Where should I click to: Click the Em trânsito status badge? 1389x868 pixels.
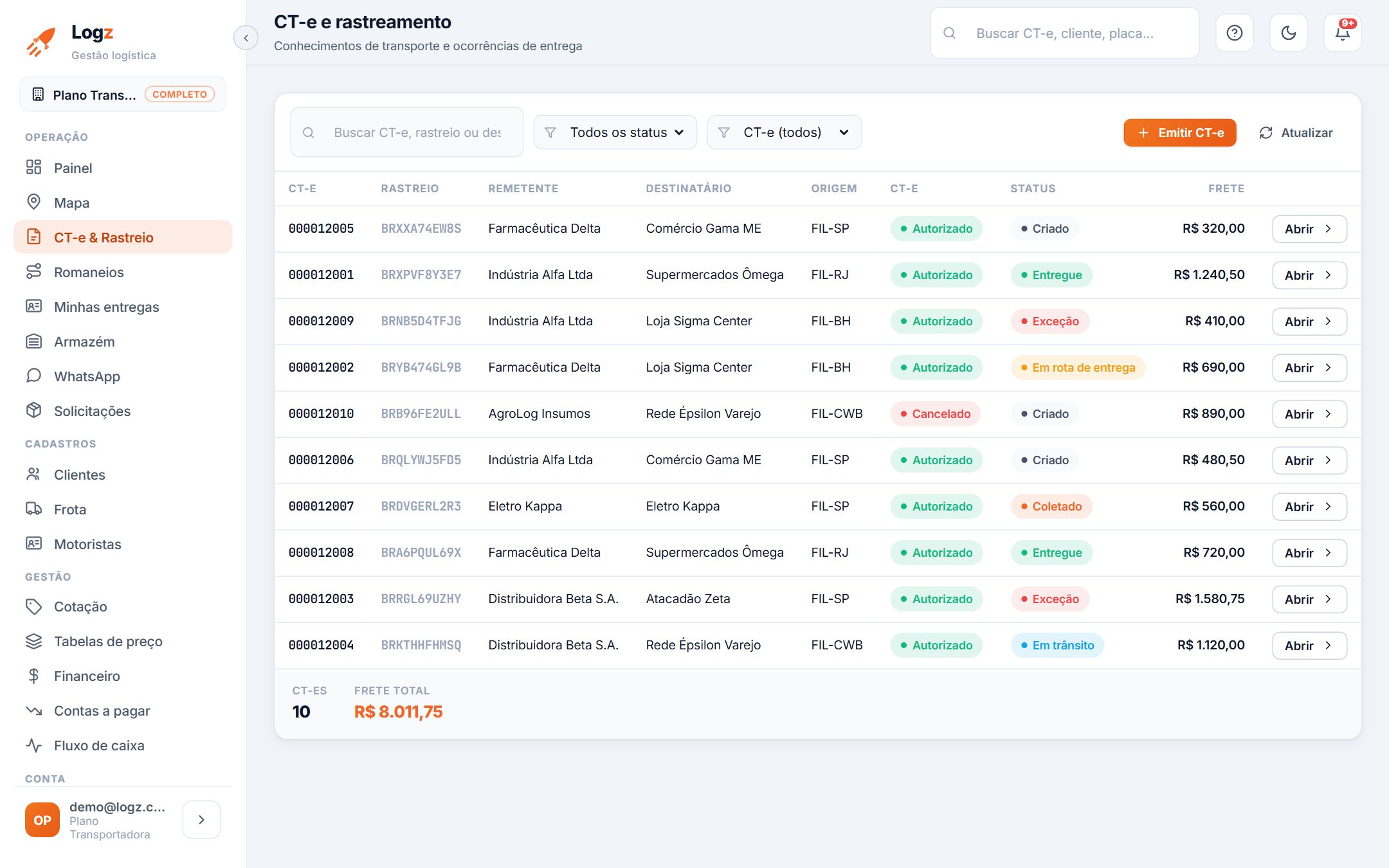(1057, 646)
